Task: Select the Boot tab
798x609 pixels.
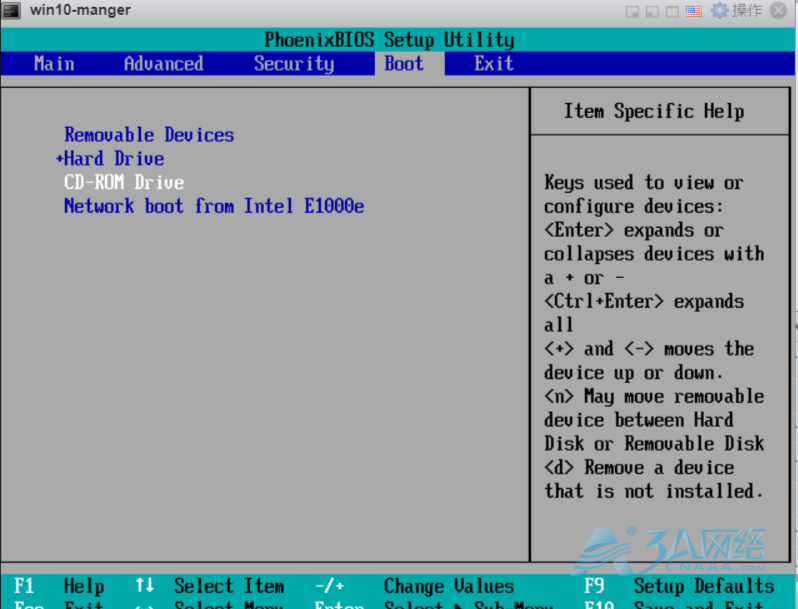Action: click(404, 64)
